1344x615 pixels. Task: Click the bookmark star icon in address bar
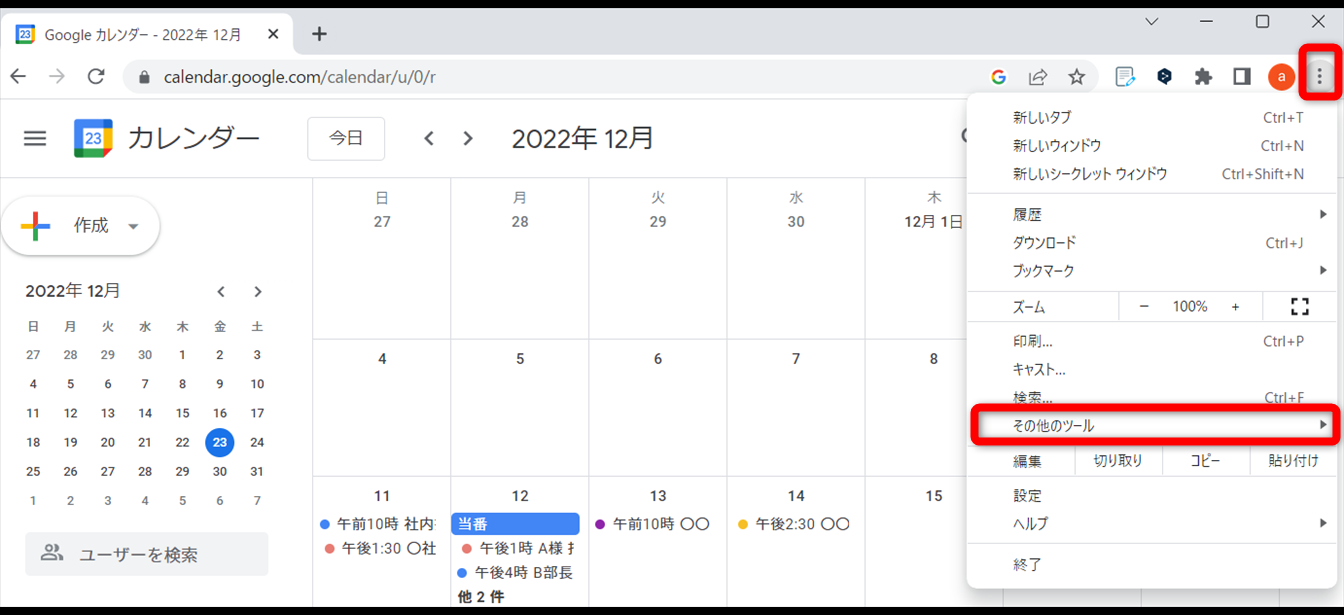(x=1076, y=77)
